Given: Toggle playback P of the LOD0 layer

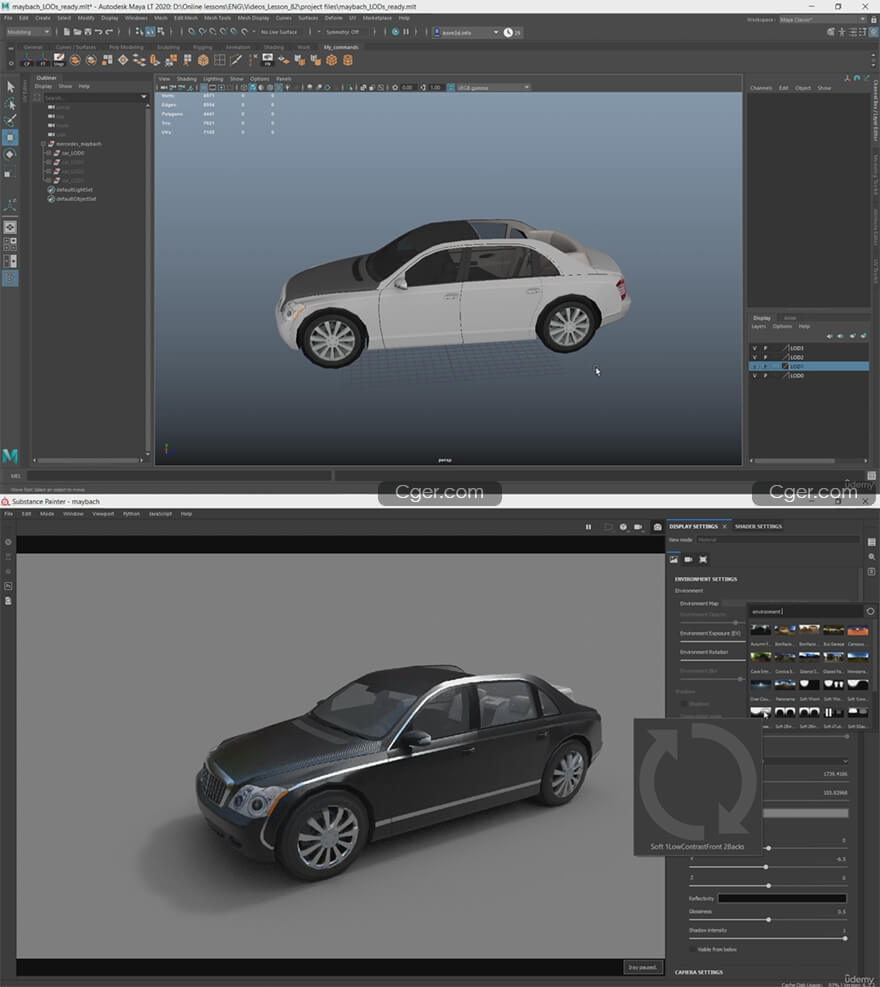Looking at the screenshot, I should (765, 376).
